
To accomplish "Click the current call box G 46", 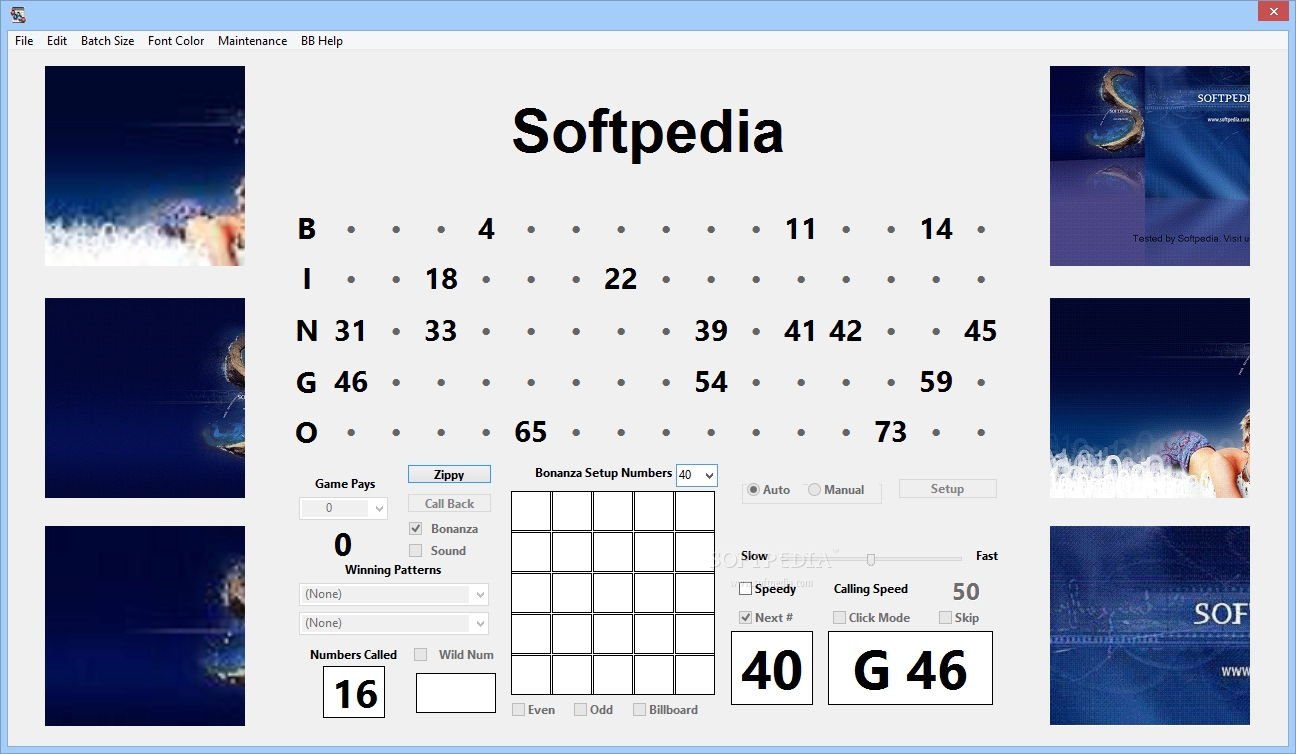I will coord(910,668).
